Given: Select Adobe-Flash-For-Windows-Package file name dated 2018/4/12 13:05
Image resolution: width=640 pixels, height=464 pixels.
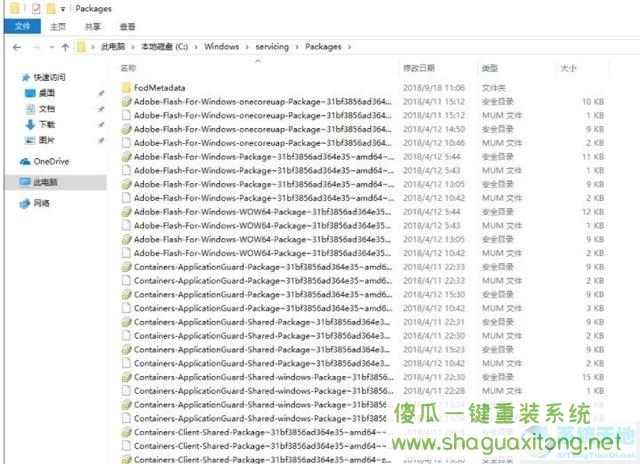Looking at the screenshot, I should 264,184.
